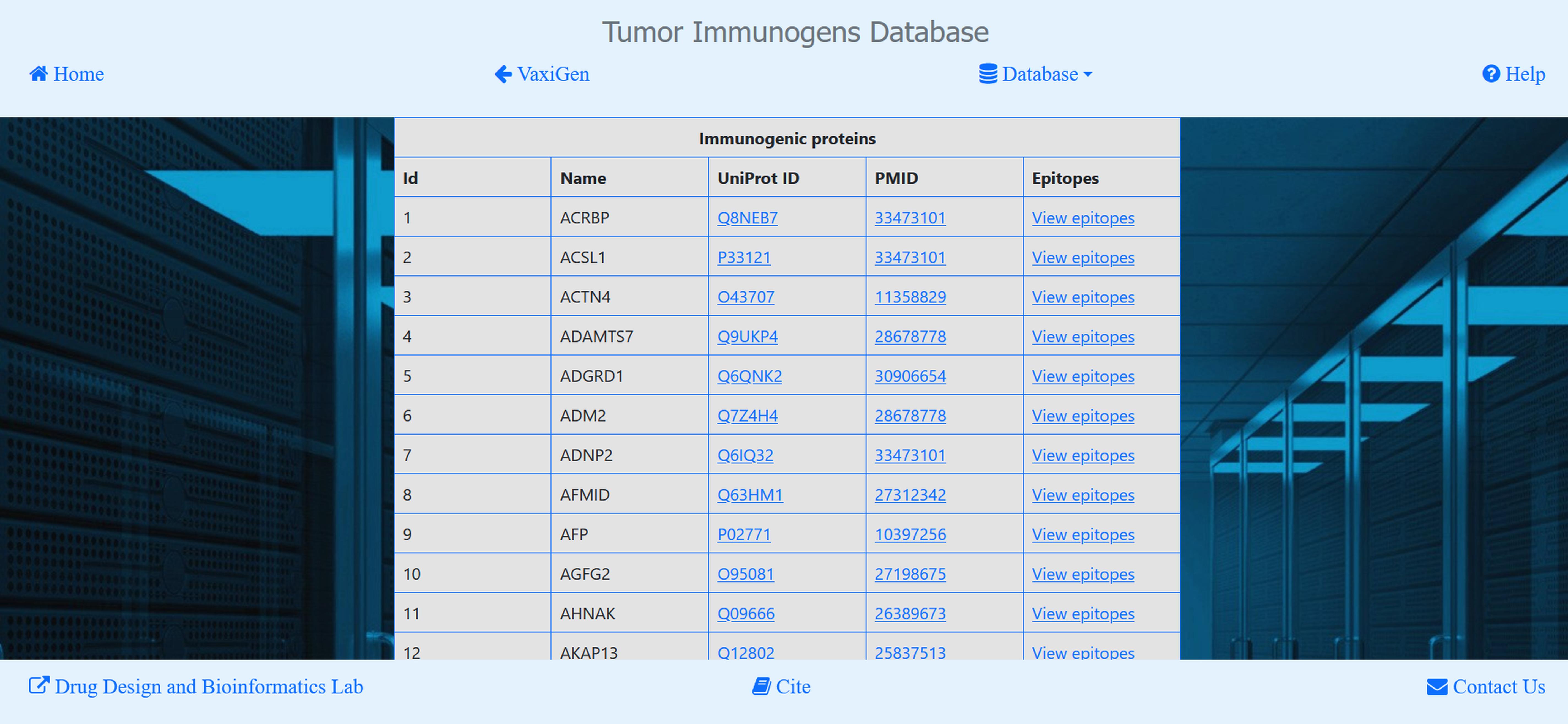1568x724 pixels.
Task: Click the external link icon for Drug Design Lab
Action: pos(39,686)
